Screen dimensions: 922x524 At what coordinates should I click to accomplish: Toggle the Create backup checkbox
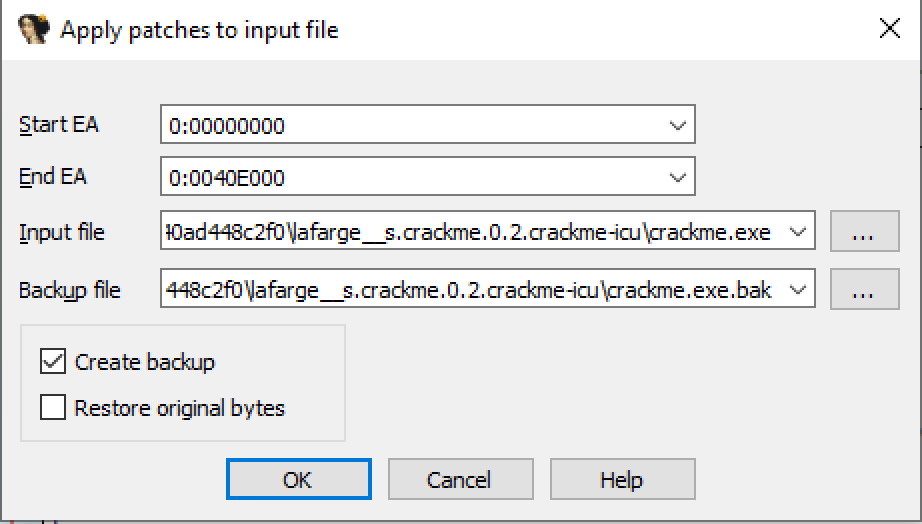click(51, 361)
